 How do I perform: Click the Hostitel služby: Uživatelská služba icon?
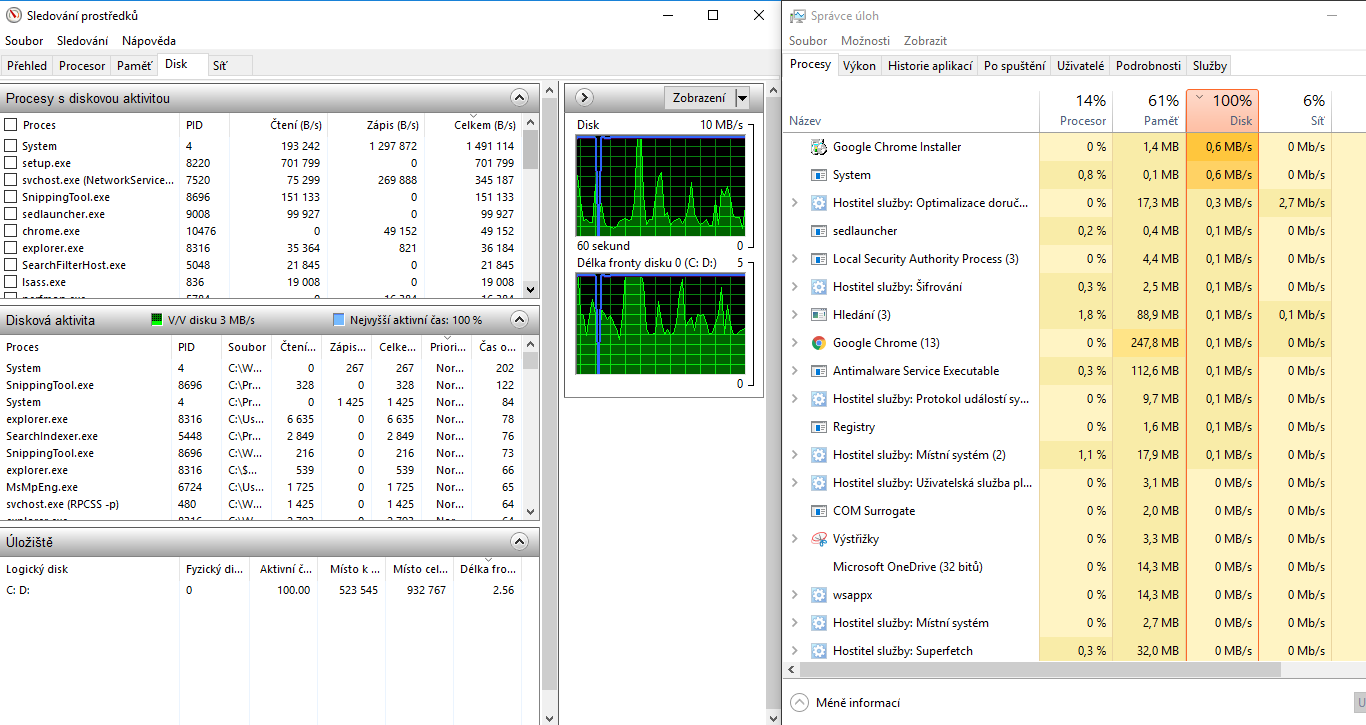tap(818, 483)
